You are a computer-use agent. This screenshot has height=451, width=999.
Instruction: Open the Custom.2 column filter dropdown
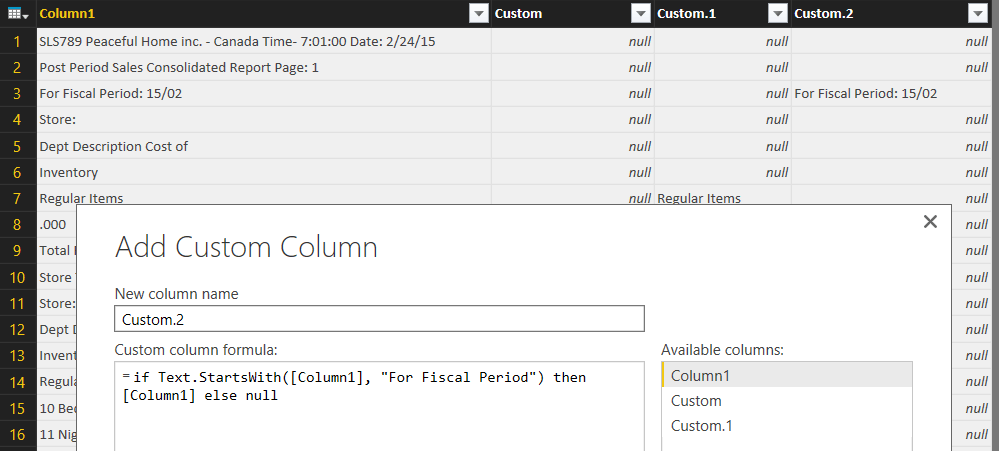click(x=978, y=14)
